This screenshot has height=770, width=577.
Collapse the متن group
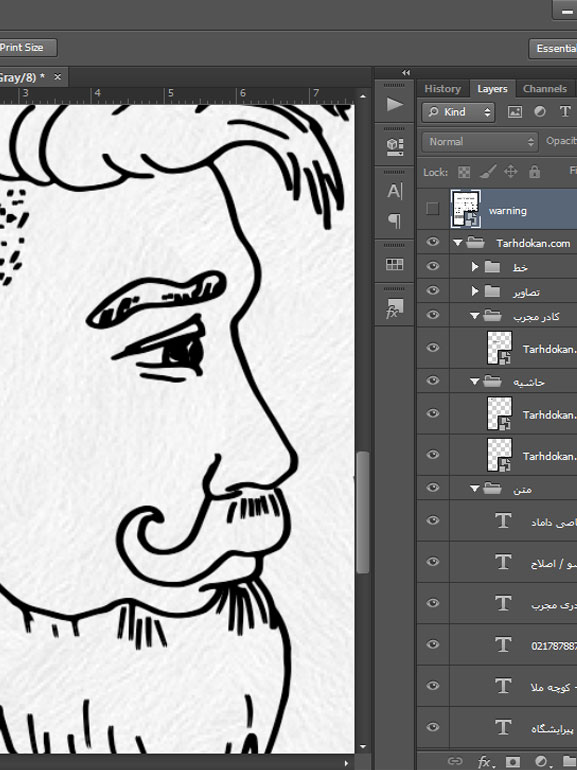point(474,488)
